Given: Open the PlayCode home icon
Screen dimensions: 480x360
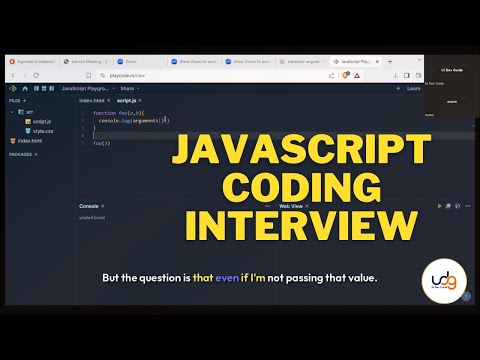Looking at the screenshot, I should tap(25, 88).
